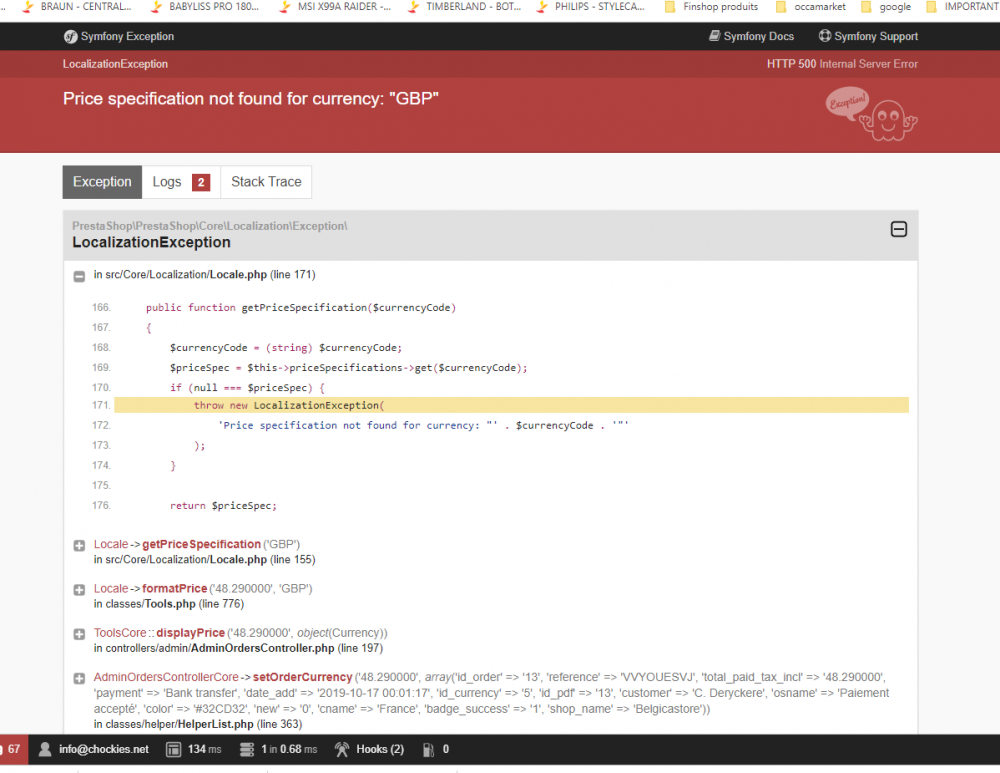Image resolution: width=1000 pixels, height=773 pixels.
Task: Click Locale.php (line 155) file path
Action: (204, 559)
